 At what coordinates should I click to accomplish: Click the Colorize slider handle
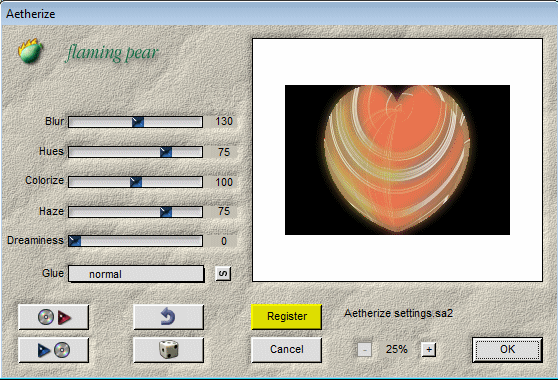click(136, 182)
